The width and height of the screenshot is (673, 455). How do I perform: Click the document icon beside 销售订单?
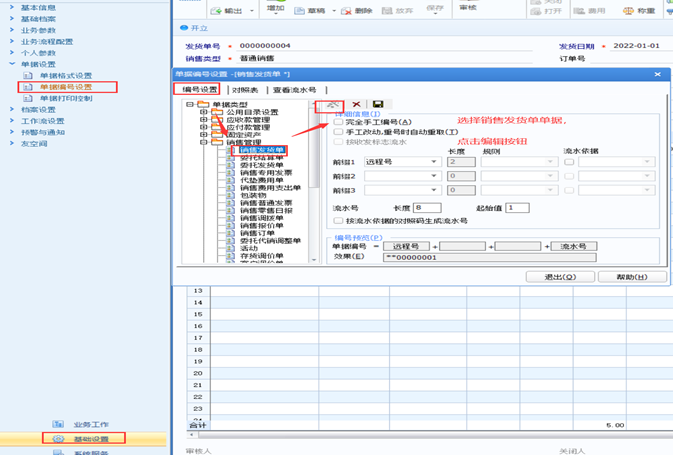click(230, 233)
